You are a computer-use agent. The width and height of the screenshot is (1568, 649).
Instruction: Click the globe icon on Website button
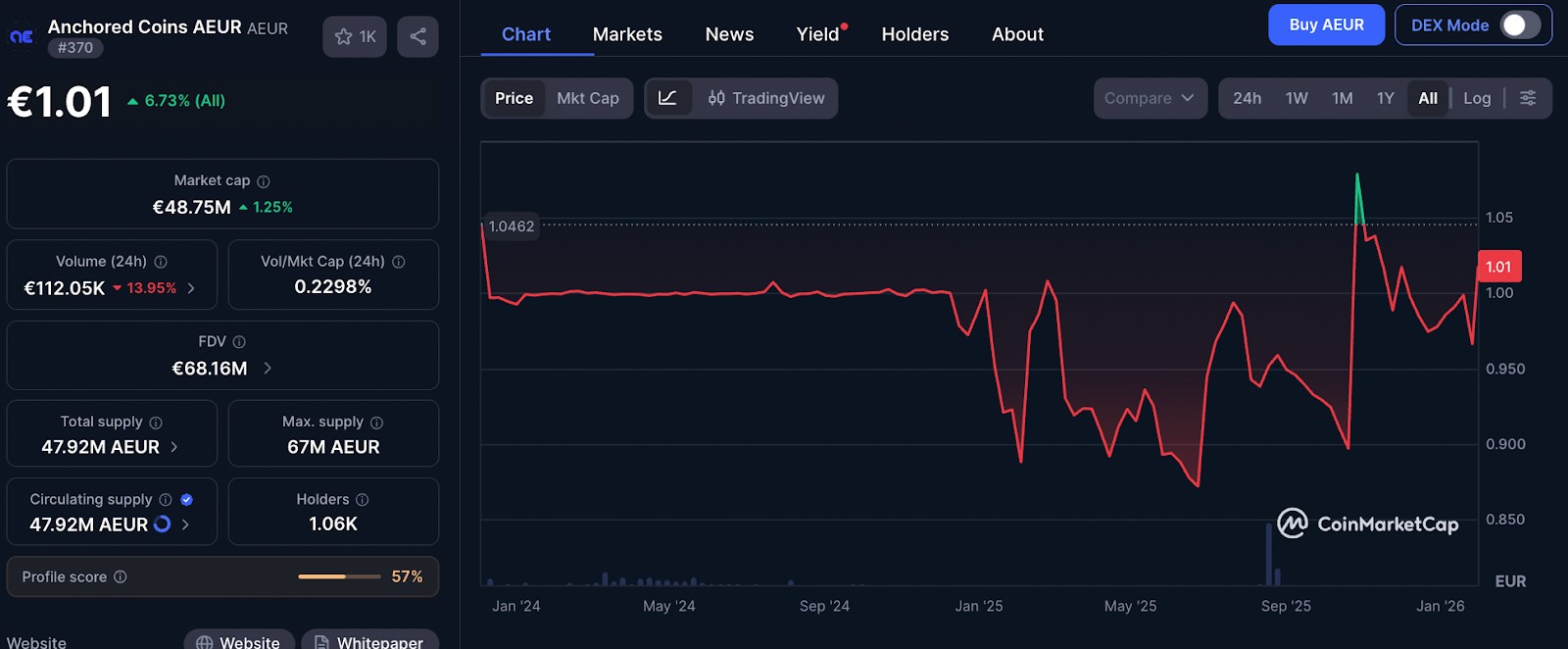[205, 642]
